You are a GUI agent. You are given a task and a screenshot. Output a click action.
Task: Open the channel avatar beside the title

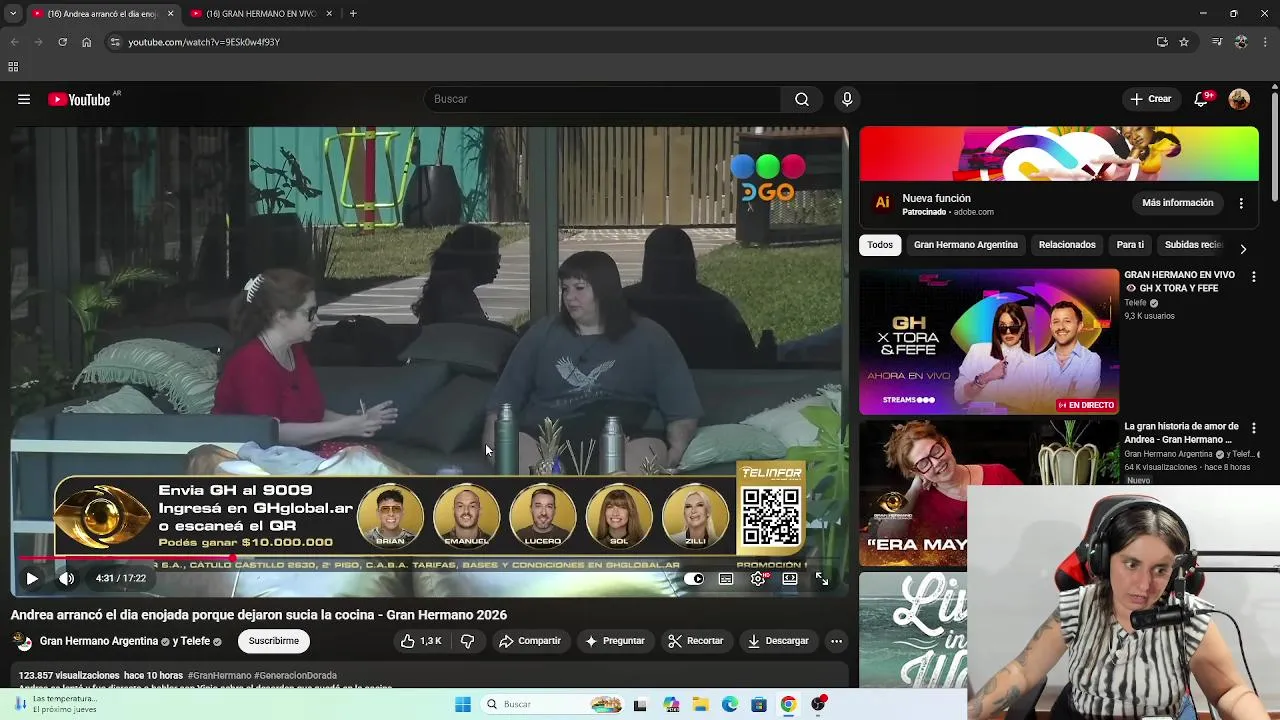tap(24, 642)
